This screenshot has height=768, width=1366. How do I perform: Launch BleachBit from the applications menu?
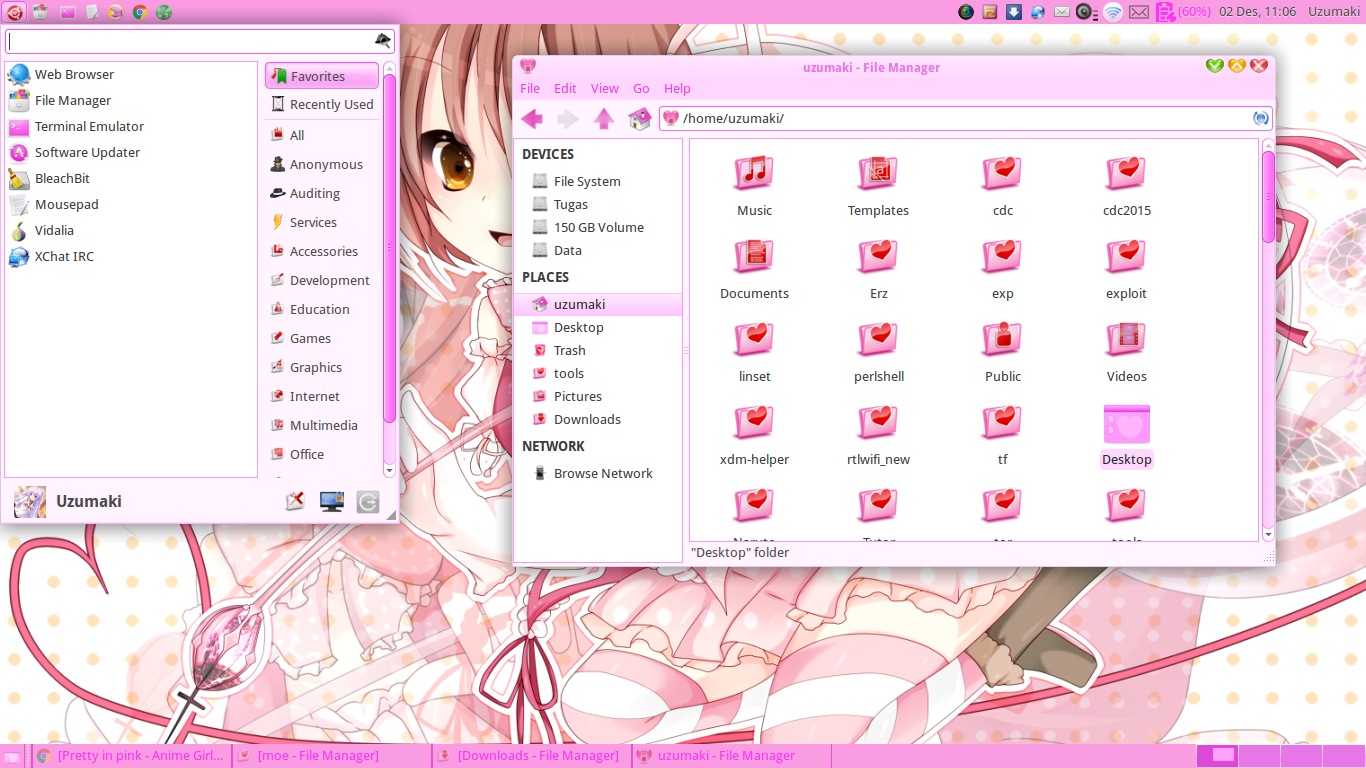pos(60,178)
